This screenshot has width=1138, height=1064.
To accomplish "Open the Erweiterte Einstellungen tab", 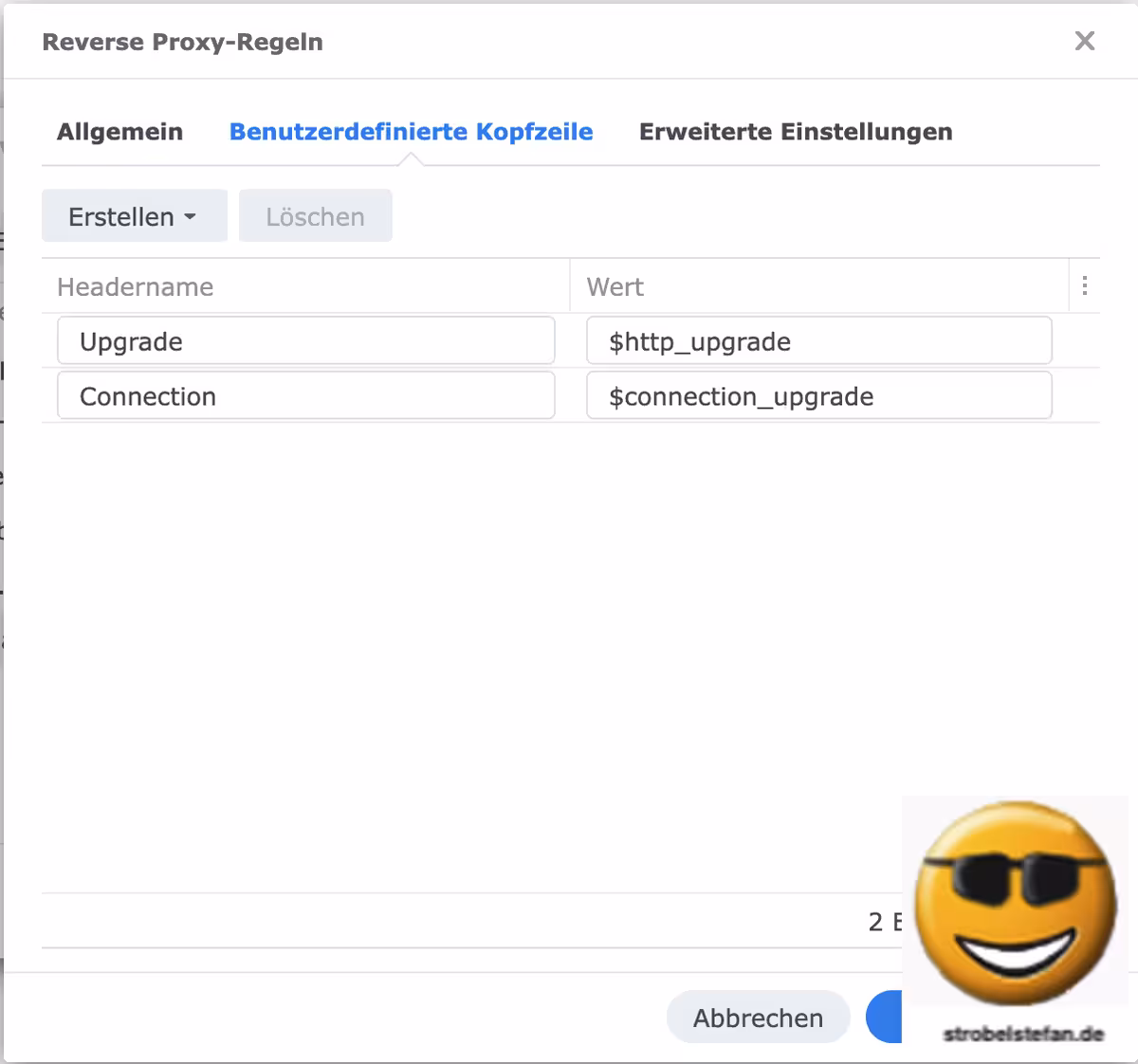I will [795, 132].
